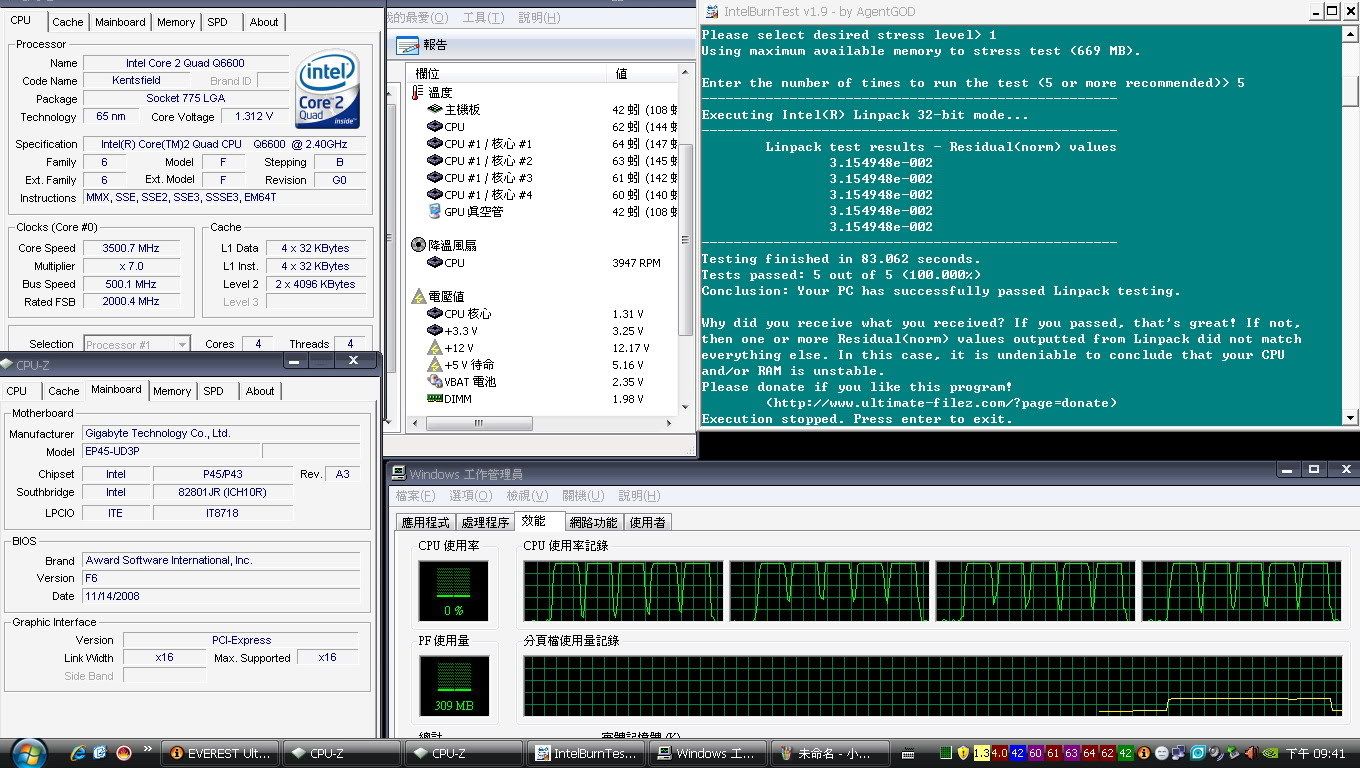Open the 工具(T) menu in EVEREST
This screenshot has width=1360, height=768.
[x=483, y=18]
